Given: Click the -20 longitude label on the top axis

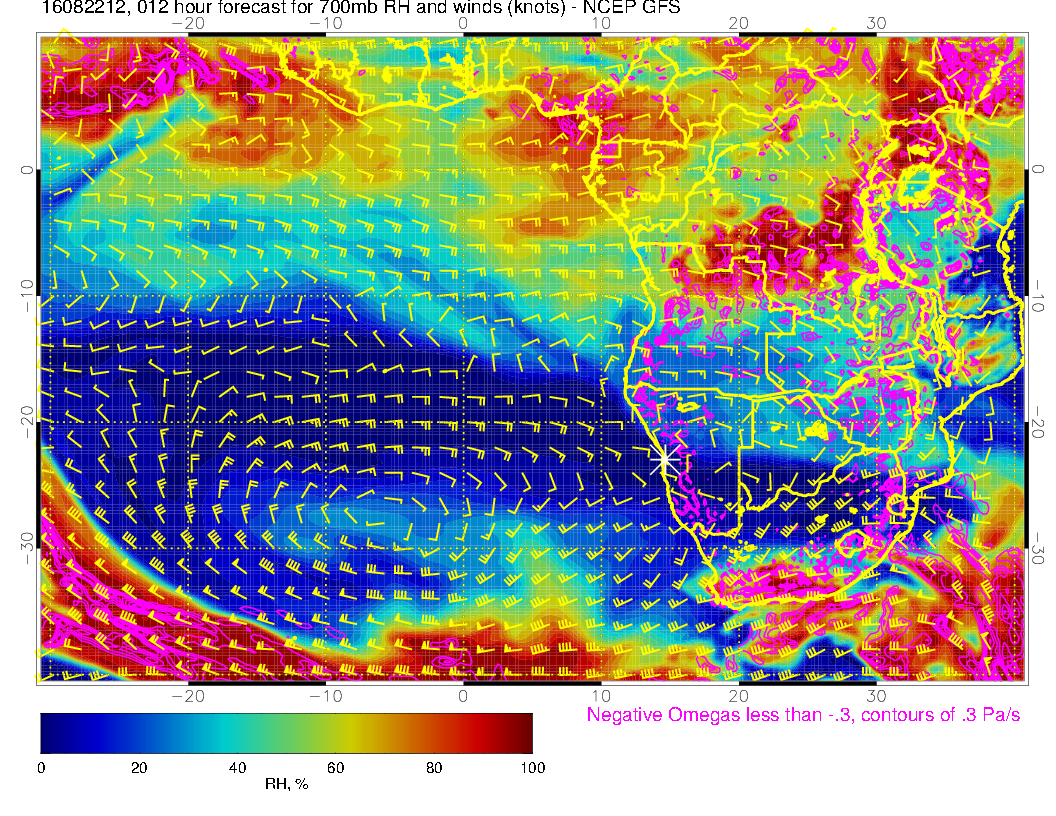Looking at the screenshot, I should tap(187, 22).
